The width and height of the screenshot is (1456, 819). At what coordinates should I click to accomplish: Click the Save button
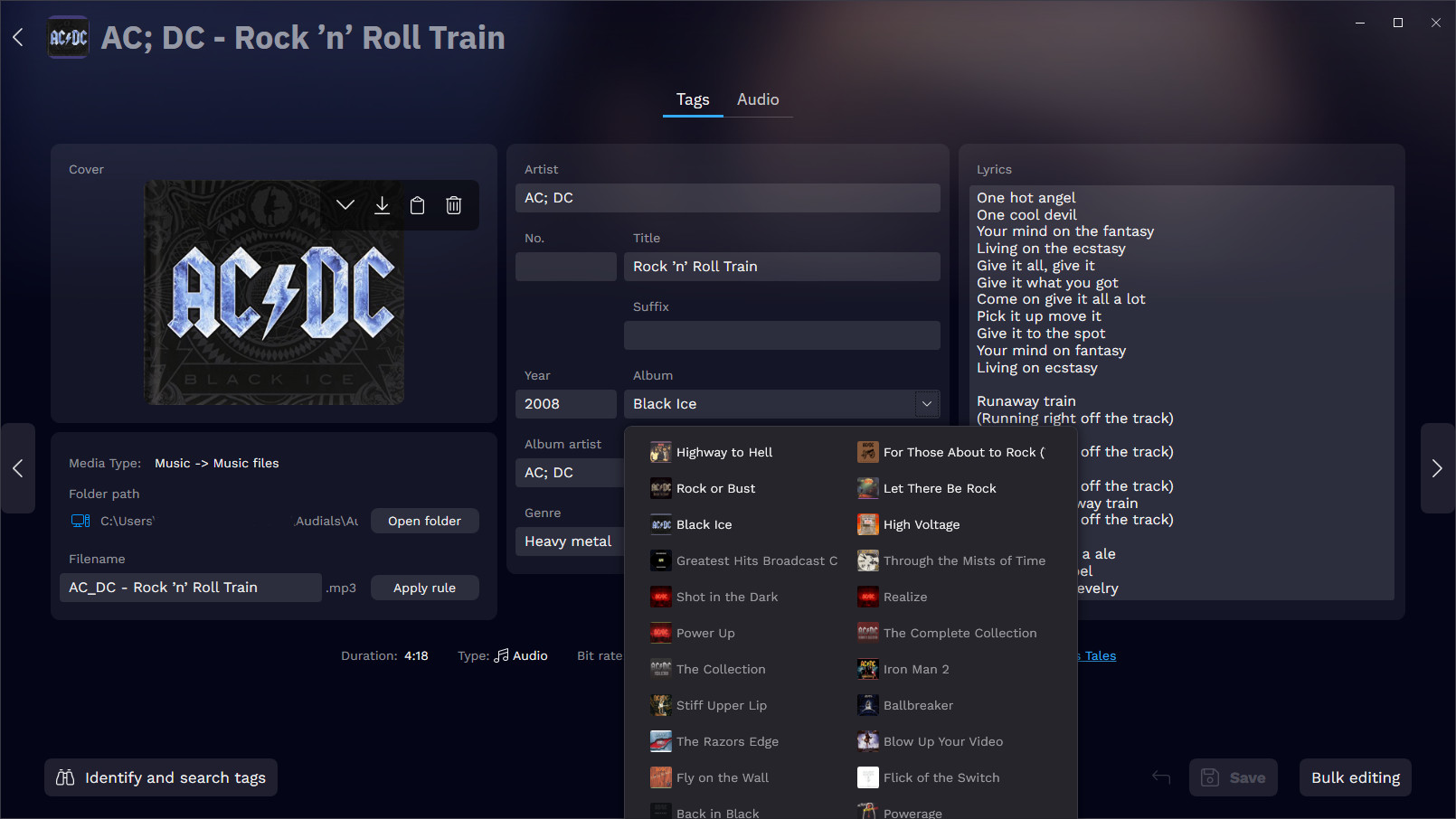click(1234, 777)
